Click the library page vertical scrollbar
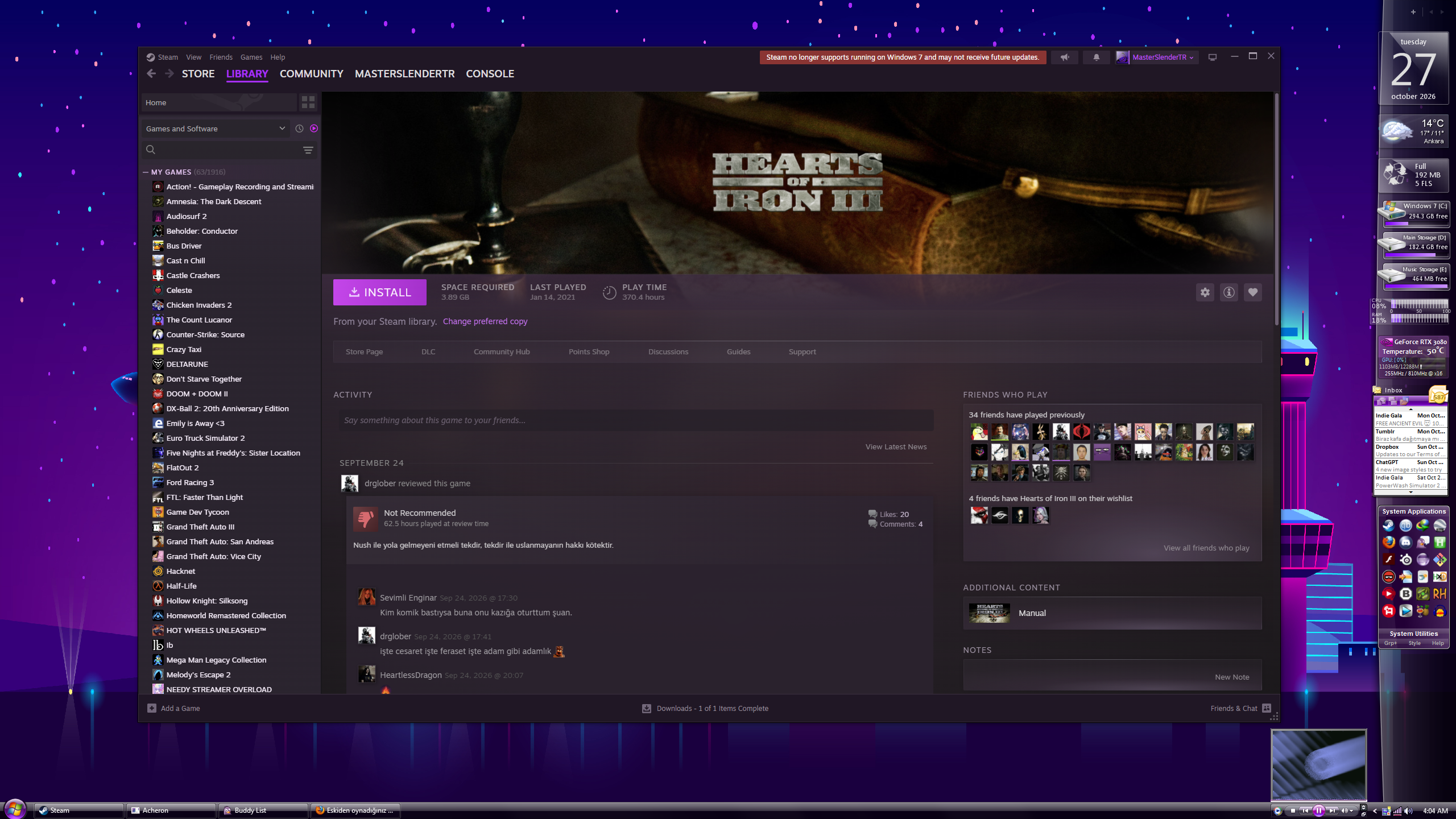The height and width of the screenshot is (819, 1456). (x=1276, y=210)
